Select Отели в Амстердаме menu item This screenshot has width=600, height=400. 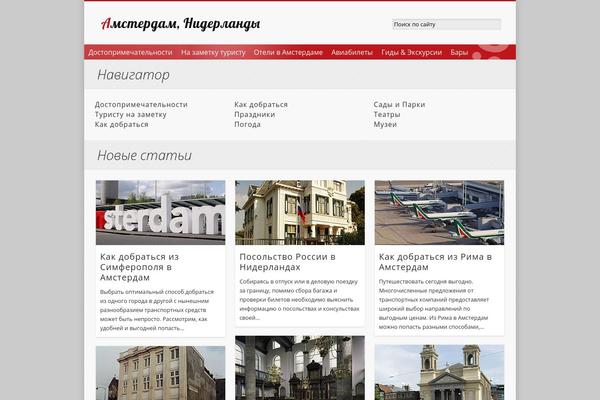point(288,52)
